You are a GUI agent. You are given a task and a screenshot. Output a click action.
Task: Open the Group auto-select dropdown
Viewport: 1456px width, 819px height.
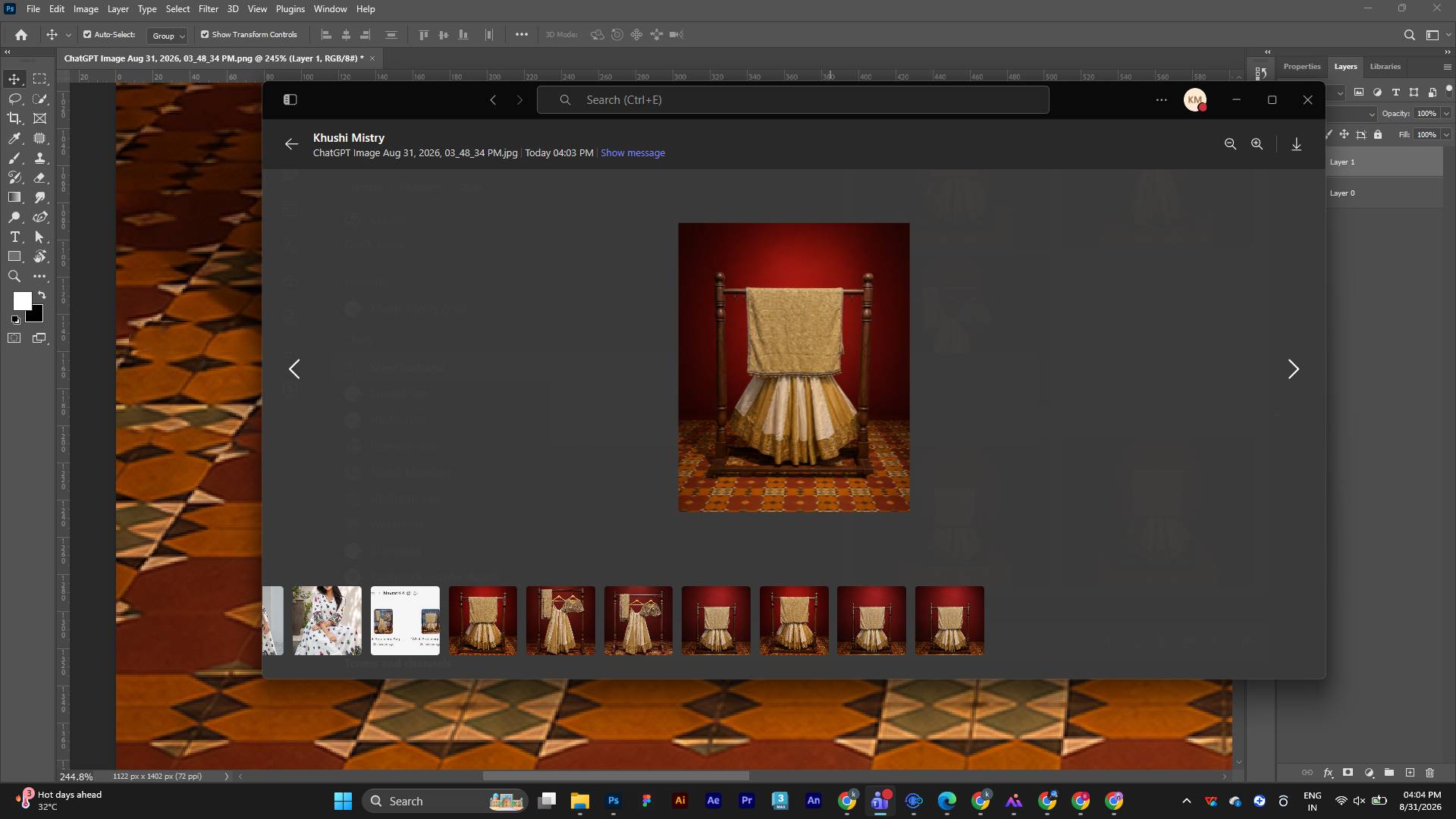tap(168, 36)
